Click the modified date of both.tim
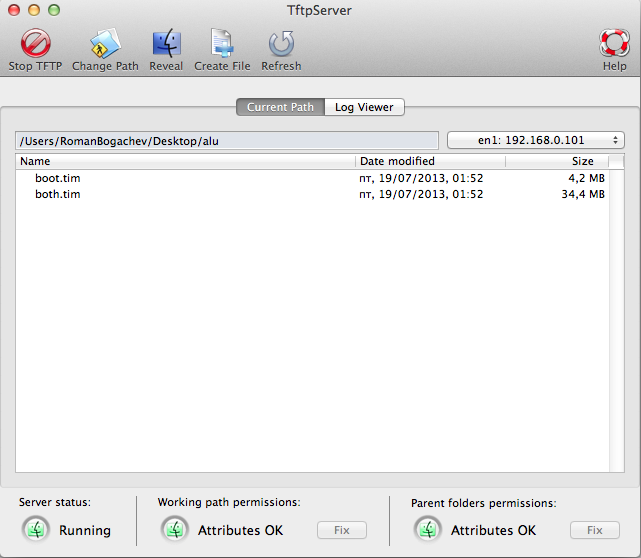 [x=421, y=194]
